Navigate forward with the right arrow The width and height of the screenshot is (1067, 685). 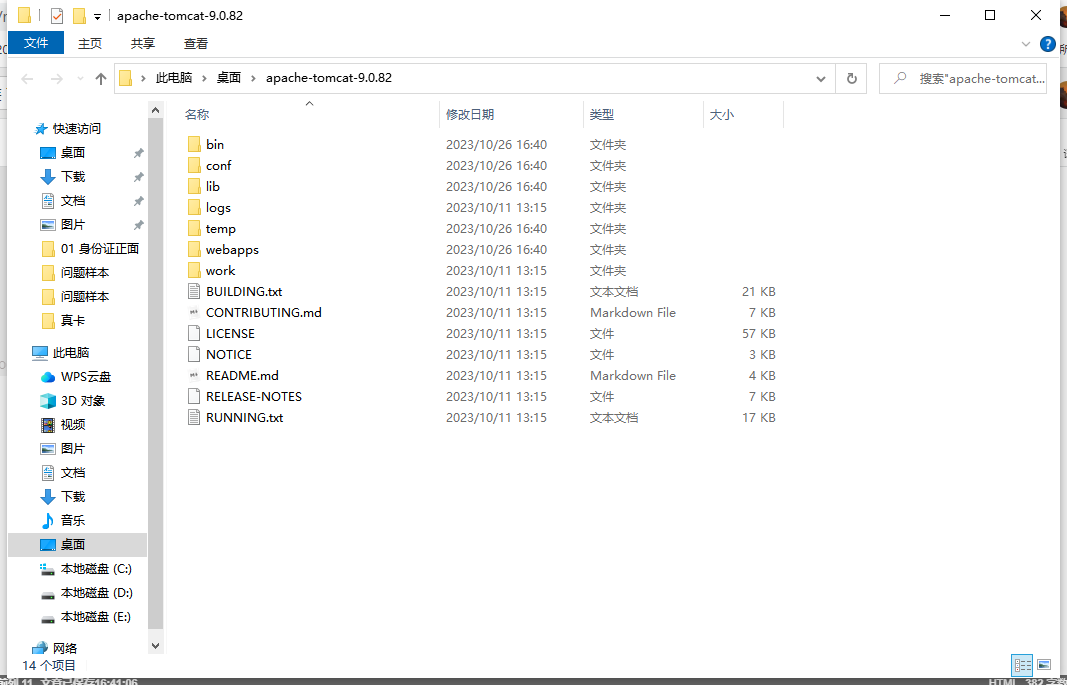(56, 79)
